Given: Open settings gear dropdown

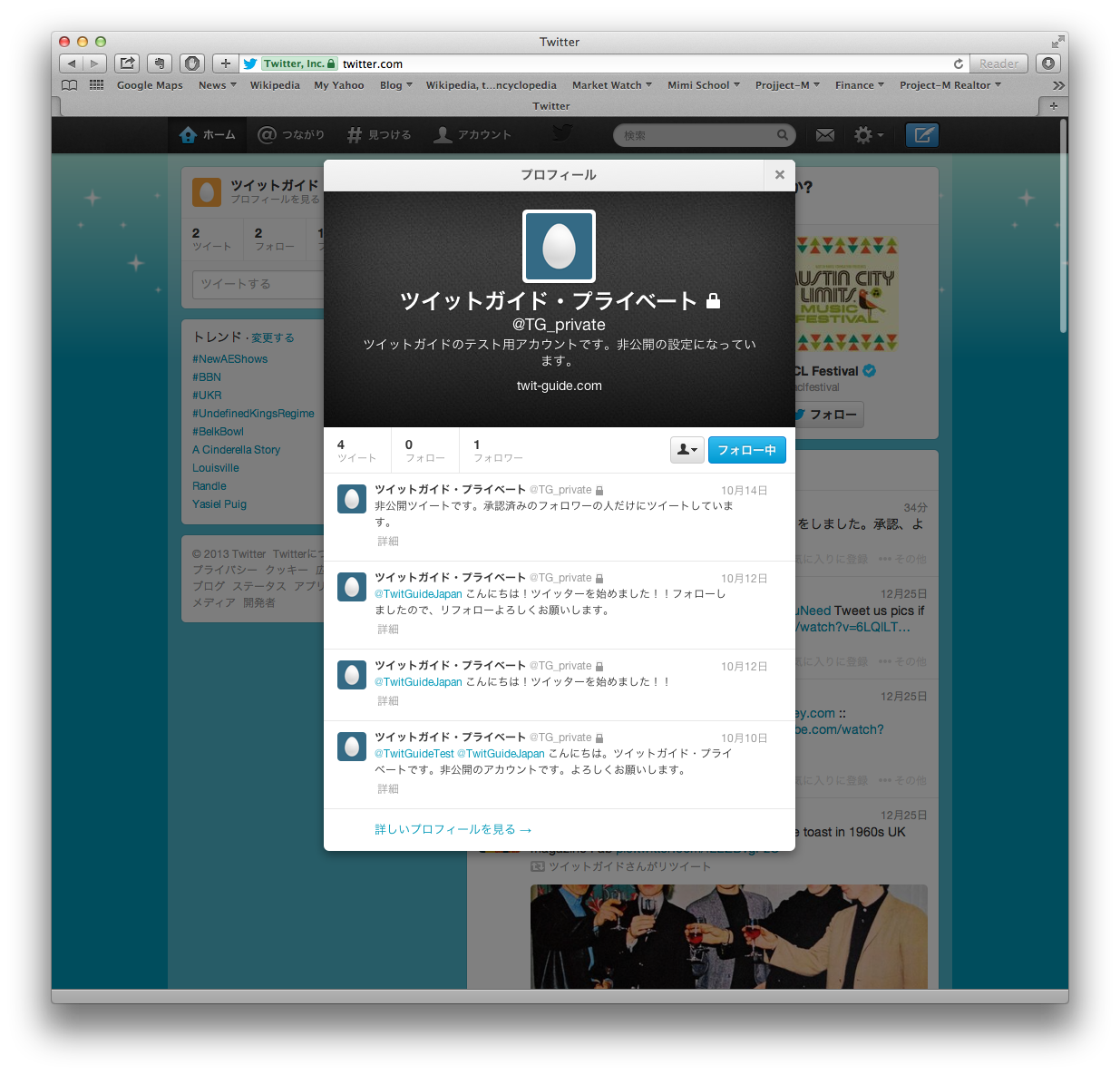Looking at the screenshot, I should tap(868, 135).
